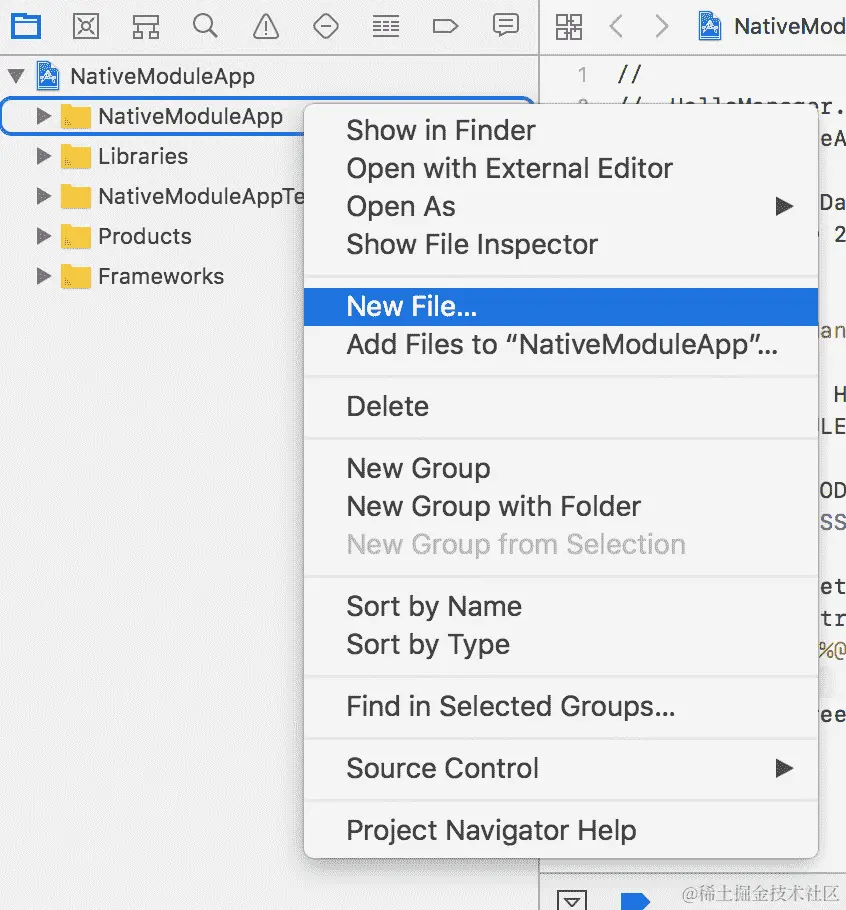Go forward with the right chevron

coord(661,26)
